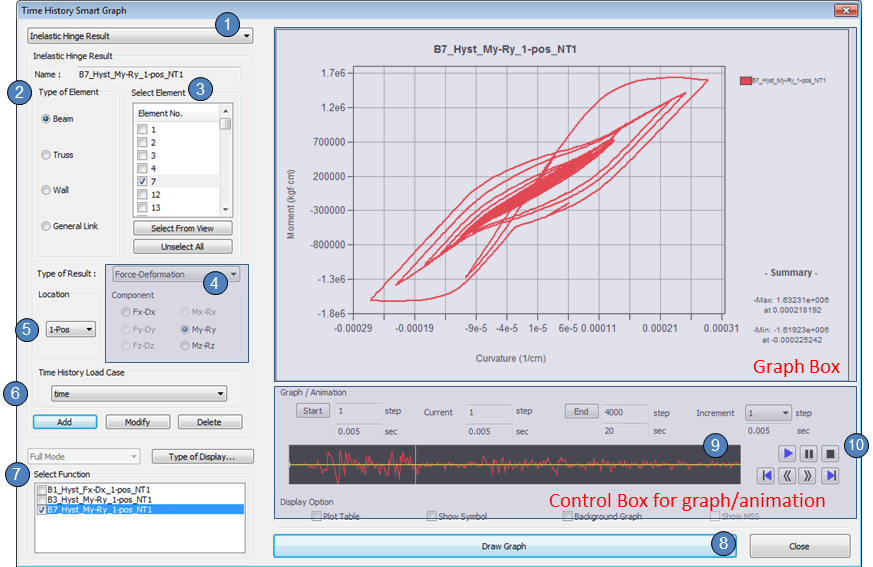873x567 pixels.
Task: Pause the graph animation
Action: 809,453
